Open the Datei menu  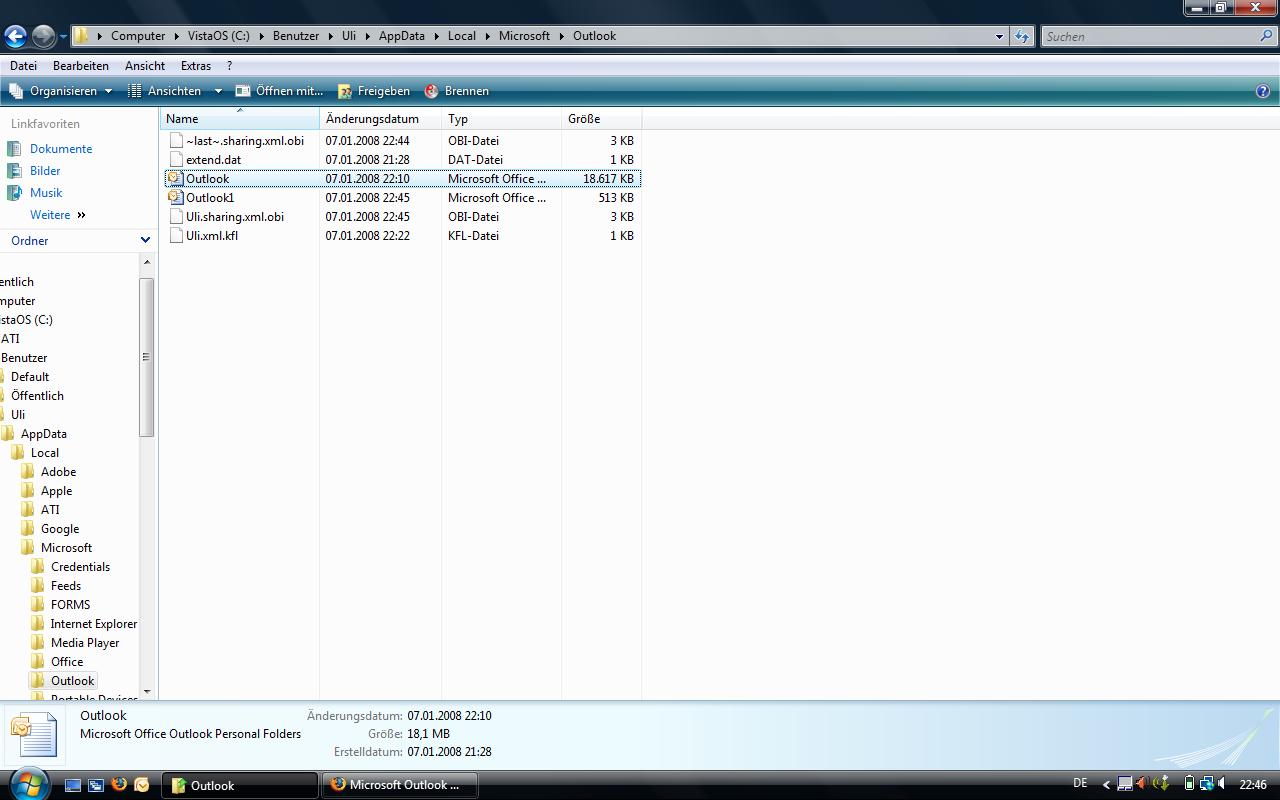point(23,66)
